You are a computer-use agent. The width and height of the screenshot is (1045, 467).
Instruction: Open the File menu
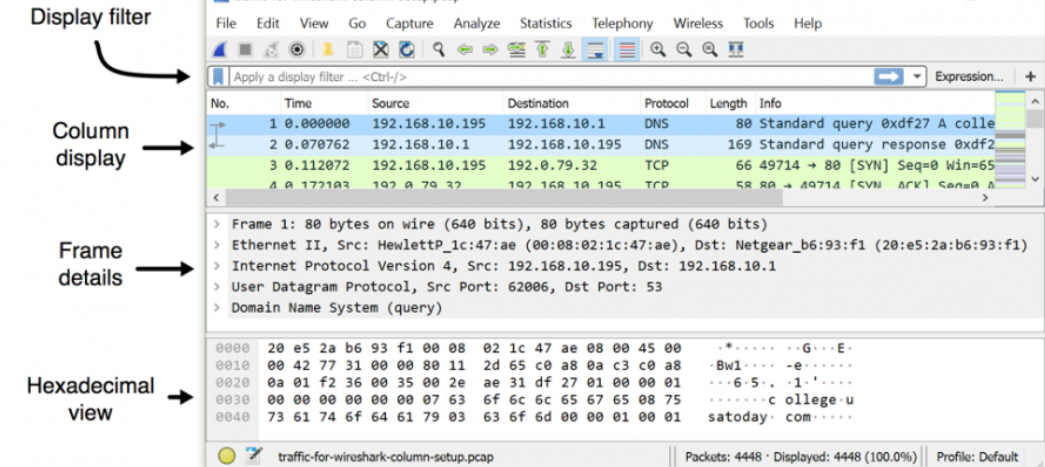[x=226, y=23]
